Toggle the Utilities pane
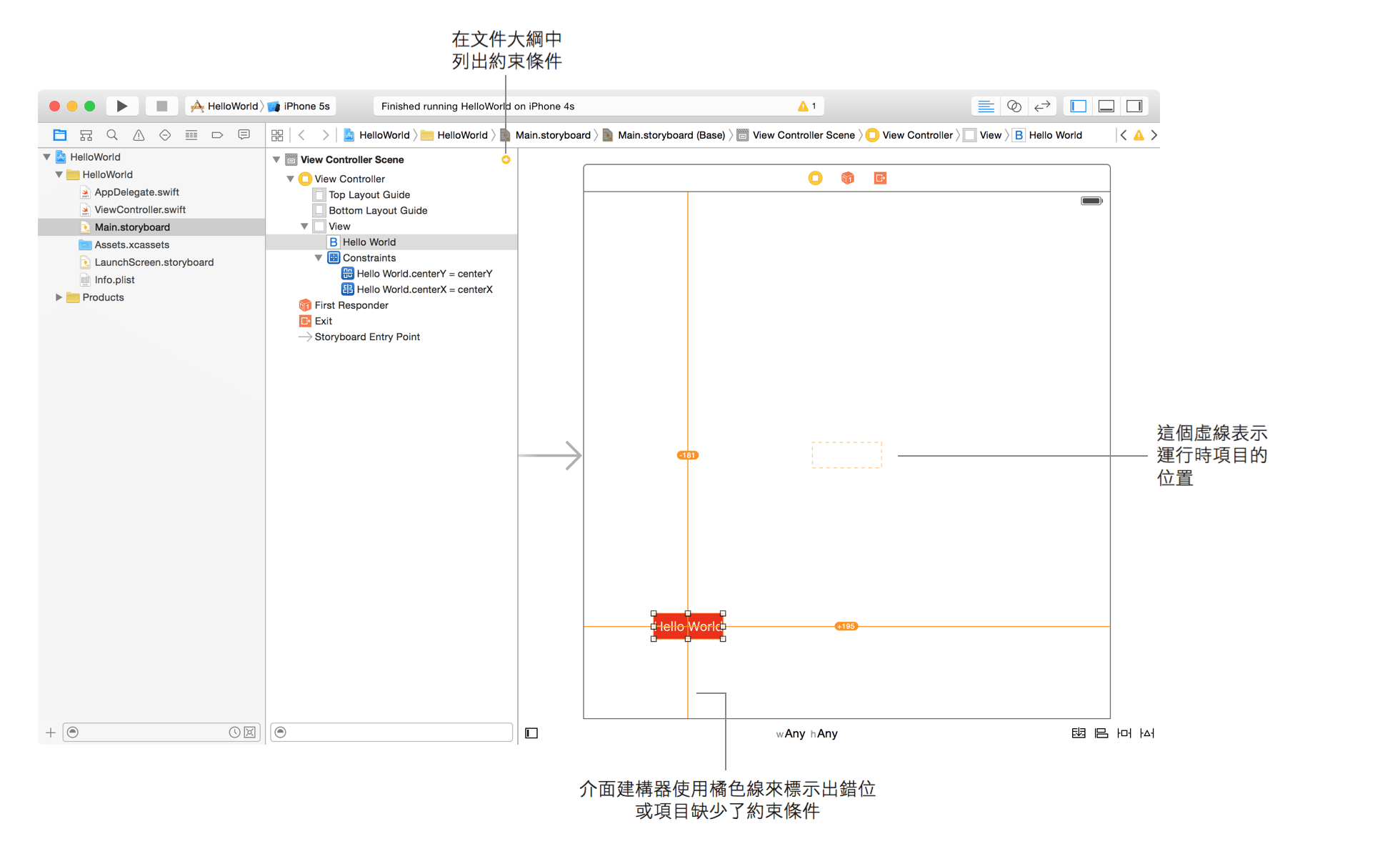Screen dimensions: 1400x849 tap(1134, 106)
